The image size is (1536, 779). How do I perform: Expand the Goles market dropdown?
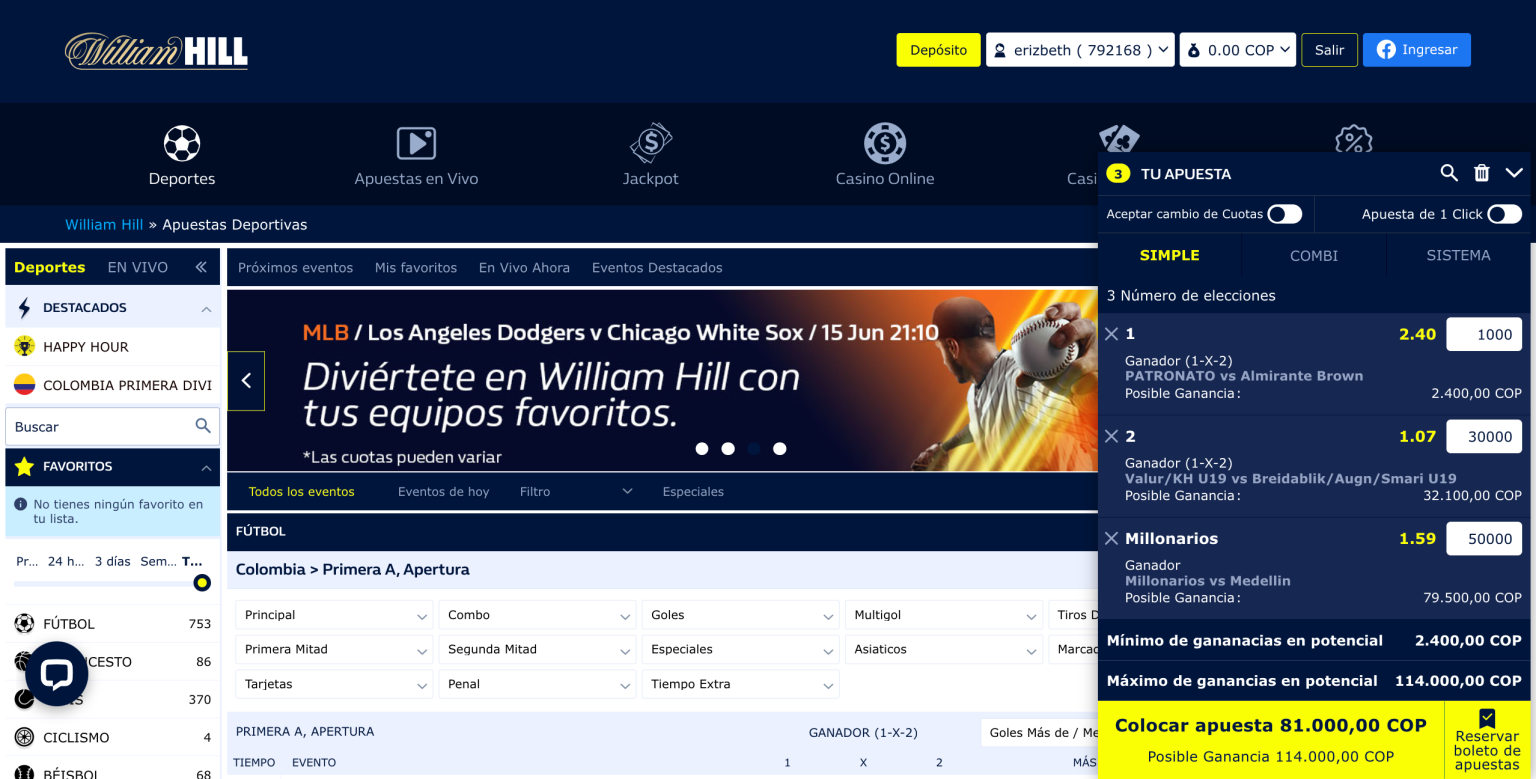pos(740,615)
